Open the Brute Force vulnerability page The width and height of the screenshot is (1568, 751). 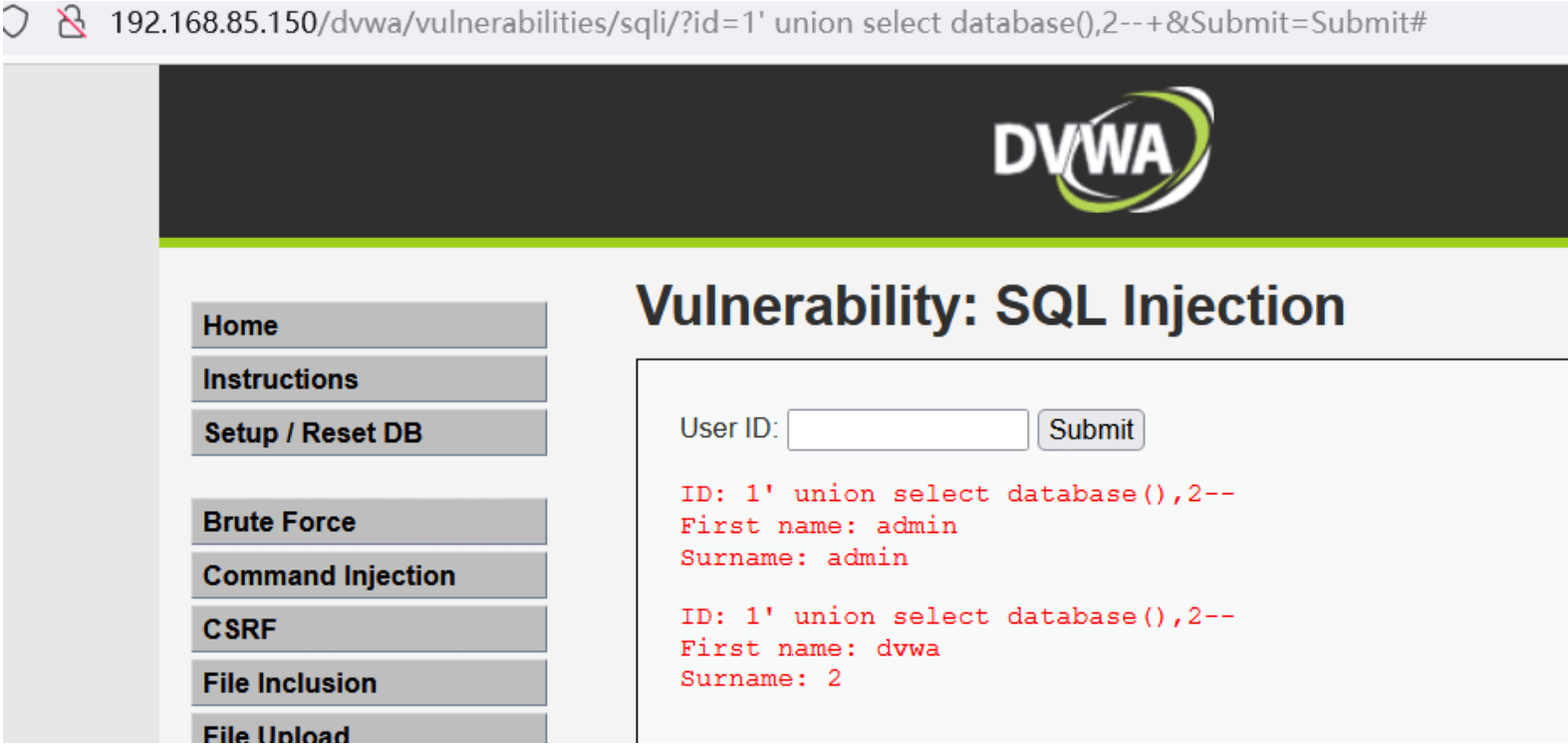point(369,522)
